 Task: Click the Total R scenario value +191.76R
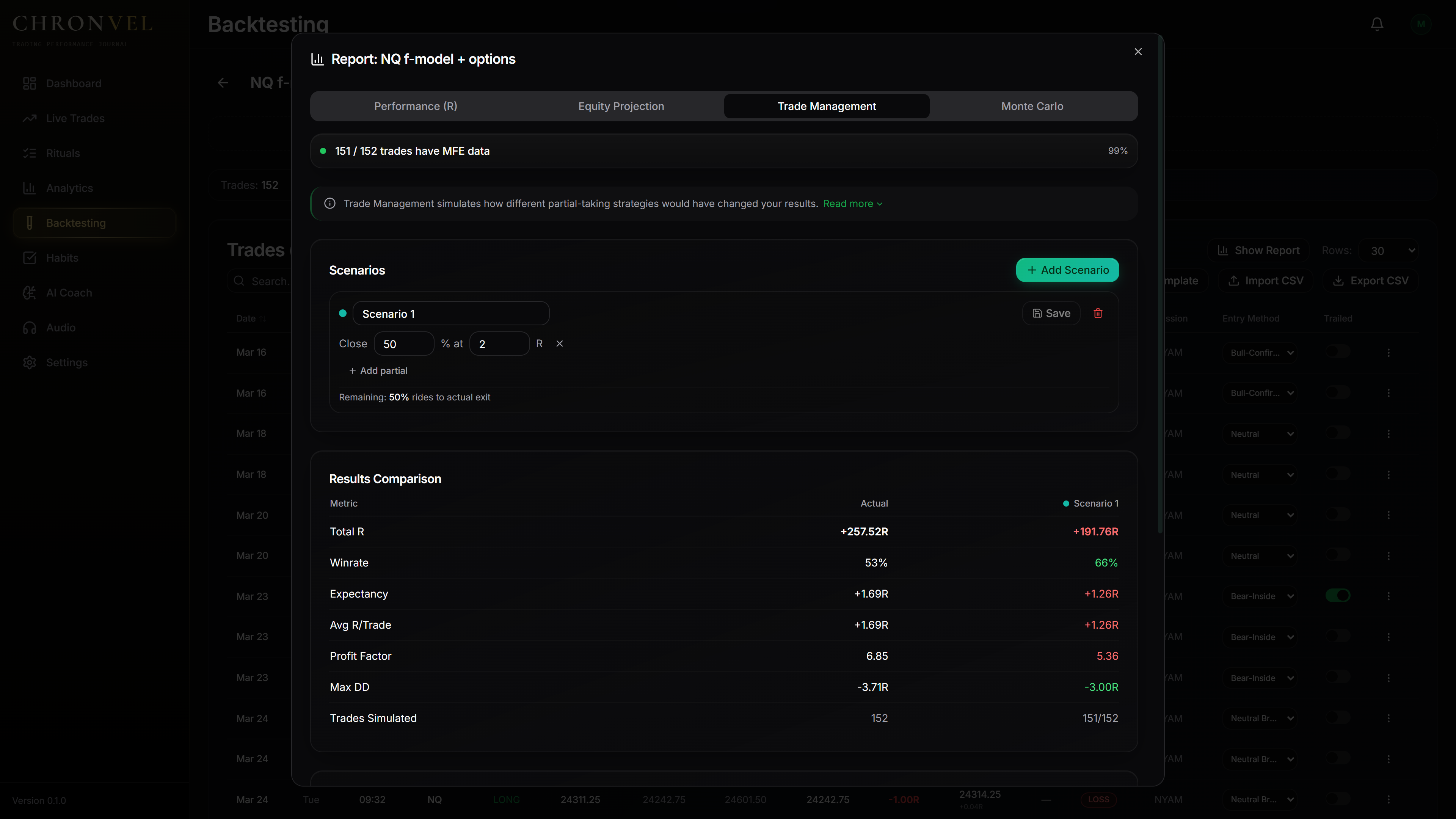(x=1095, y=532)
